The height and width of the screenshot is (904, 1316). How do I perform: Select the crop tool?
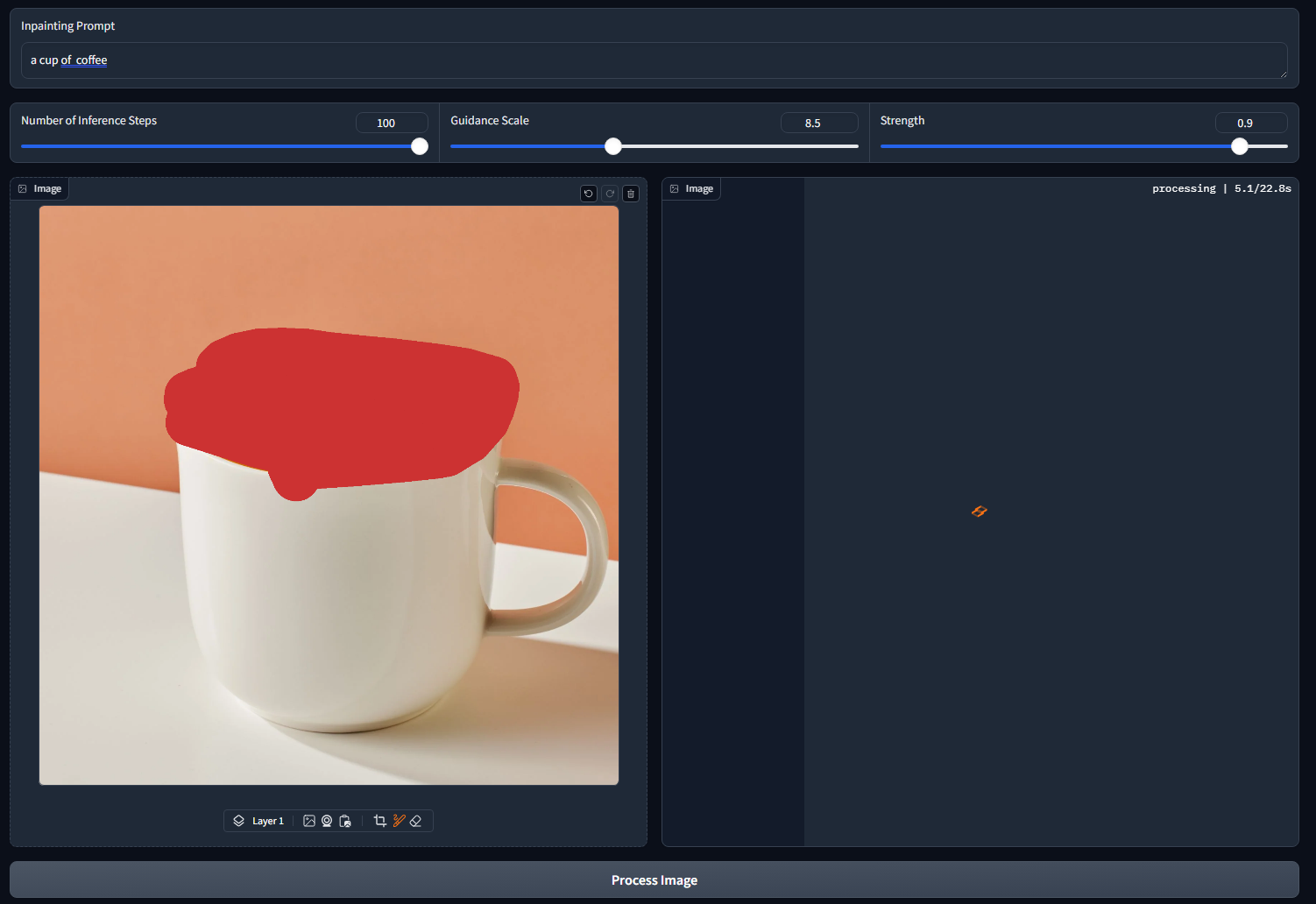379,821
